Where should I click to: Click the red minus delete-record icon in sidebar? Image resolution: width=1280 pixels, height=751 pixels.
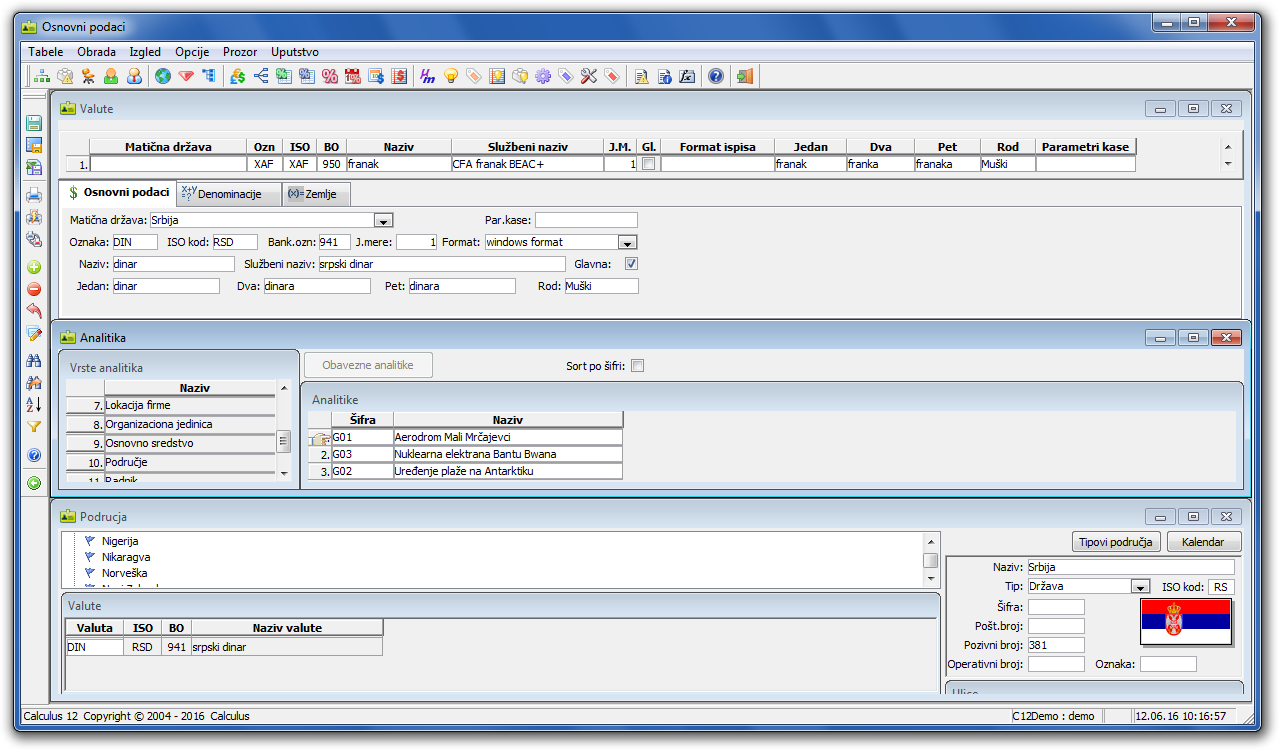(x=34, y=289)
